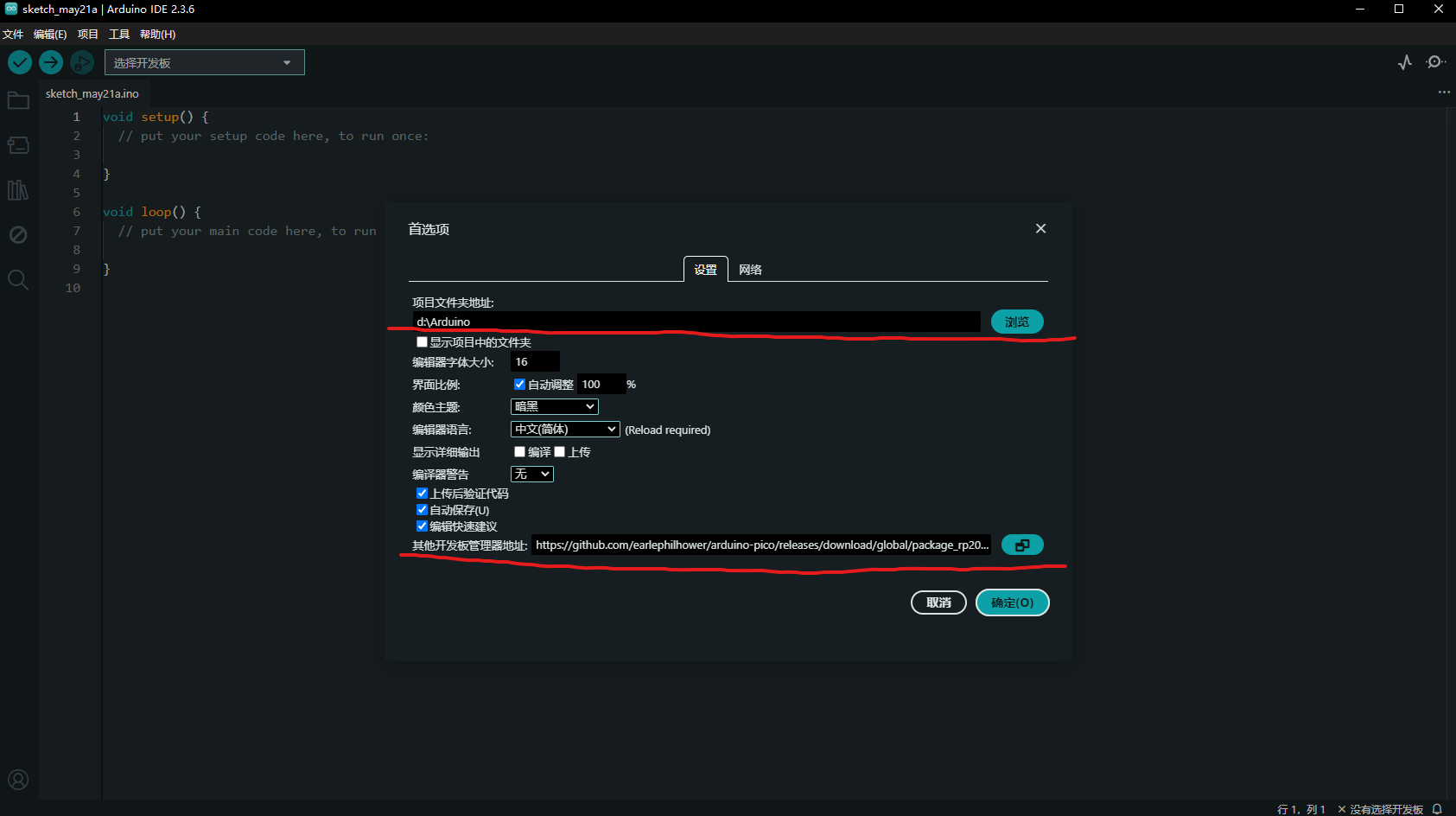Open the 帮助(H) menu
This screenshot has width=1456, height=816.
coord(157,34)
